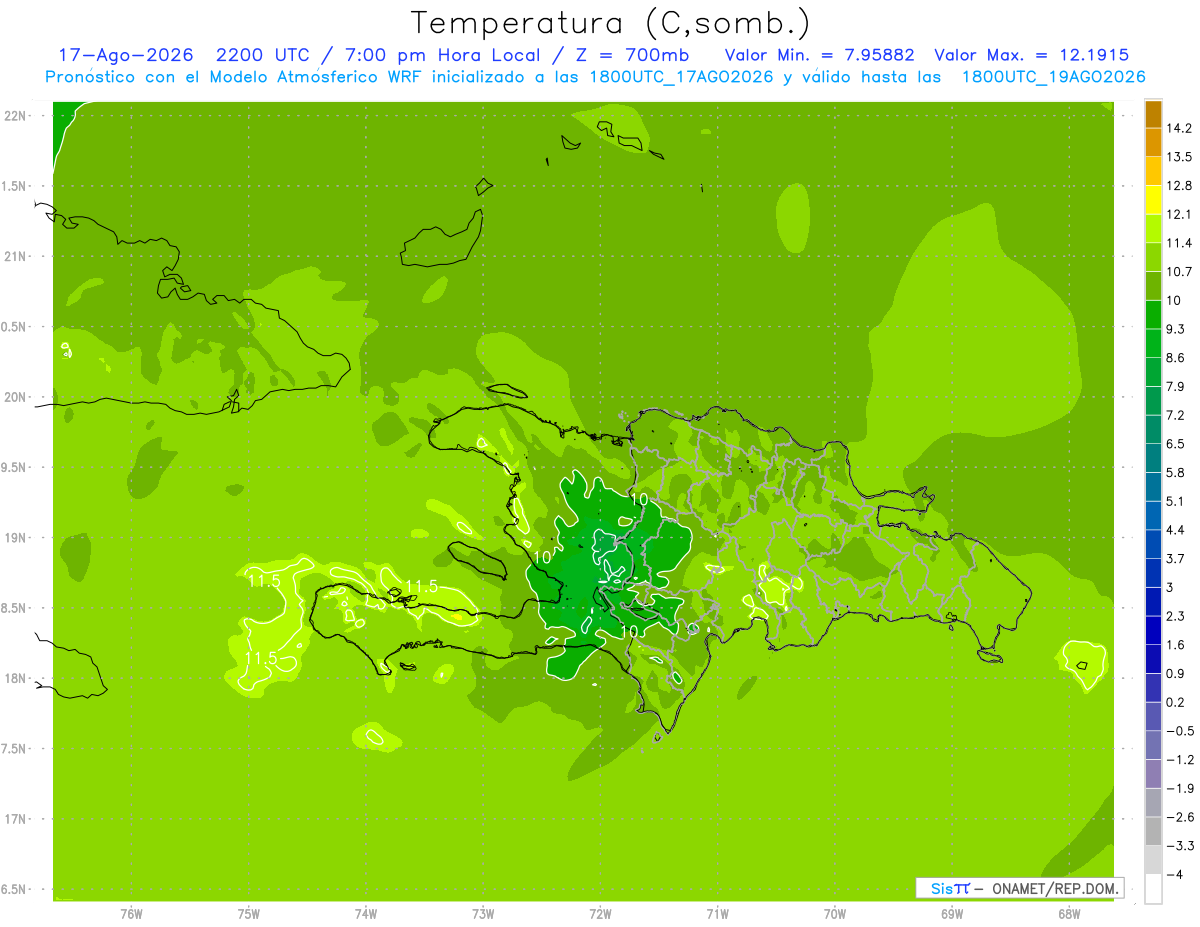This screenshot has width=1200, height=927.
Task: Click the '17N' latitude label
Action: [x=16, y=820]
